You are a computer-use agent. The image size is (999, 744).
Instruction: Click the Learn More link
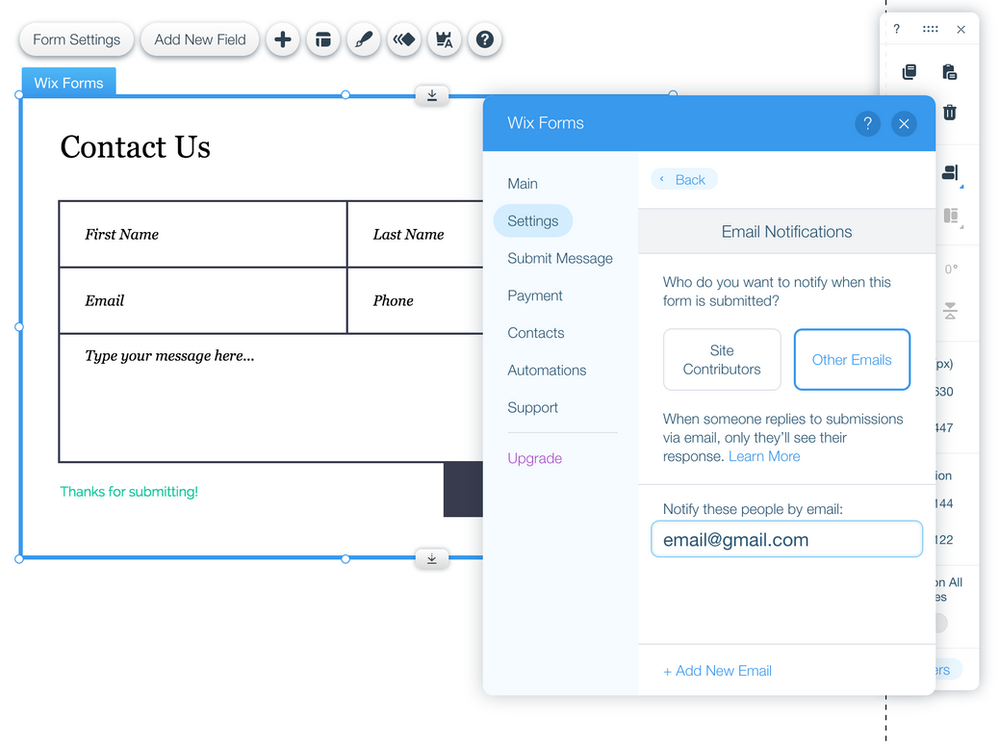764,456
